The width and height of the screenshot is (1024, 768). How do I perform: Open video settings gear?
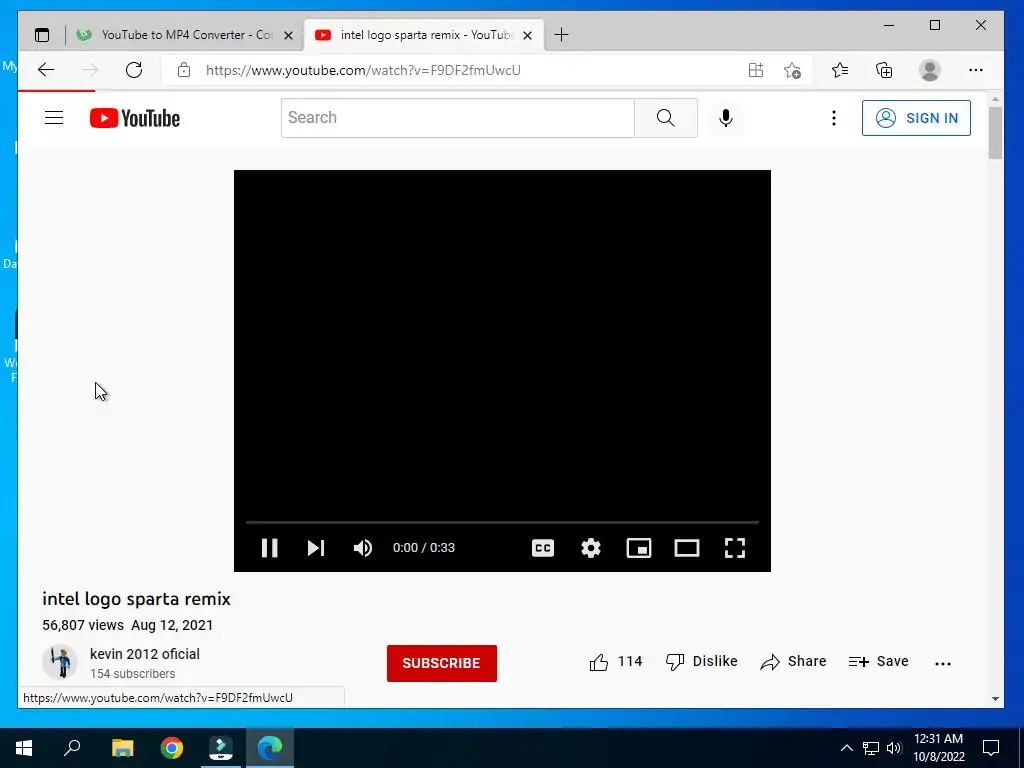[591, 548]
